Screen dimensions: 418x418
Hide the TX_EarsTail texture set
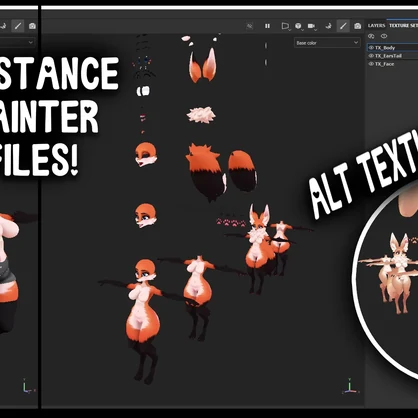371,56
